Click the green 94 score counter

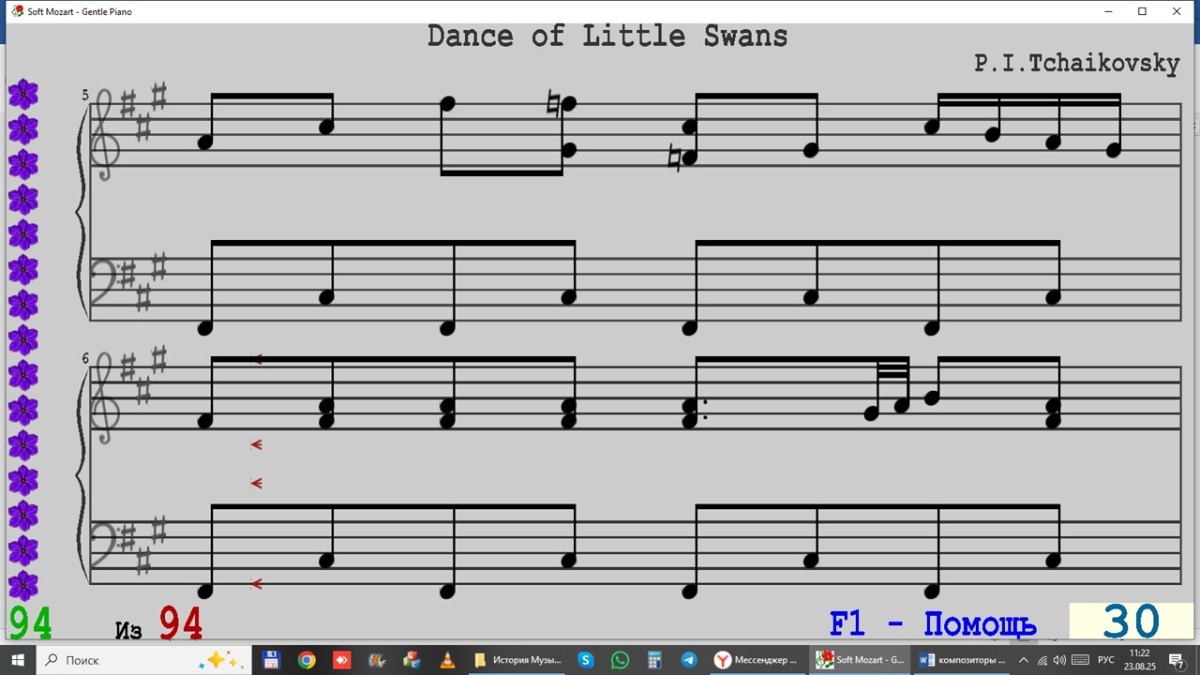(x=30, y=623)
